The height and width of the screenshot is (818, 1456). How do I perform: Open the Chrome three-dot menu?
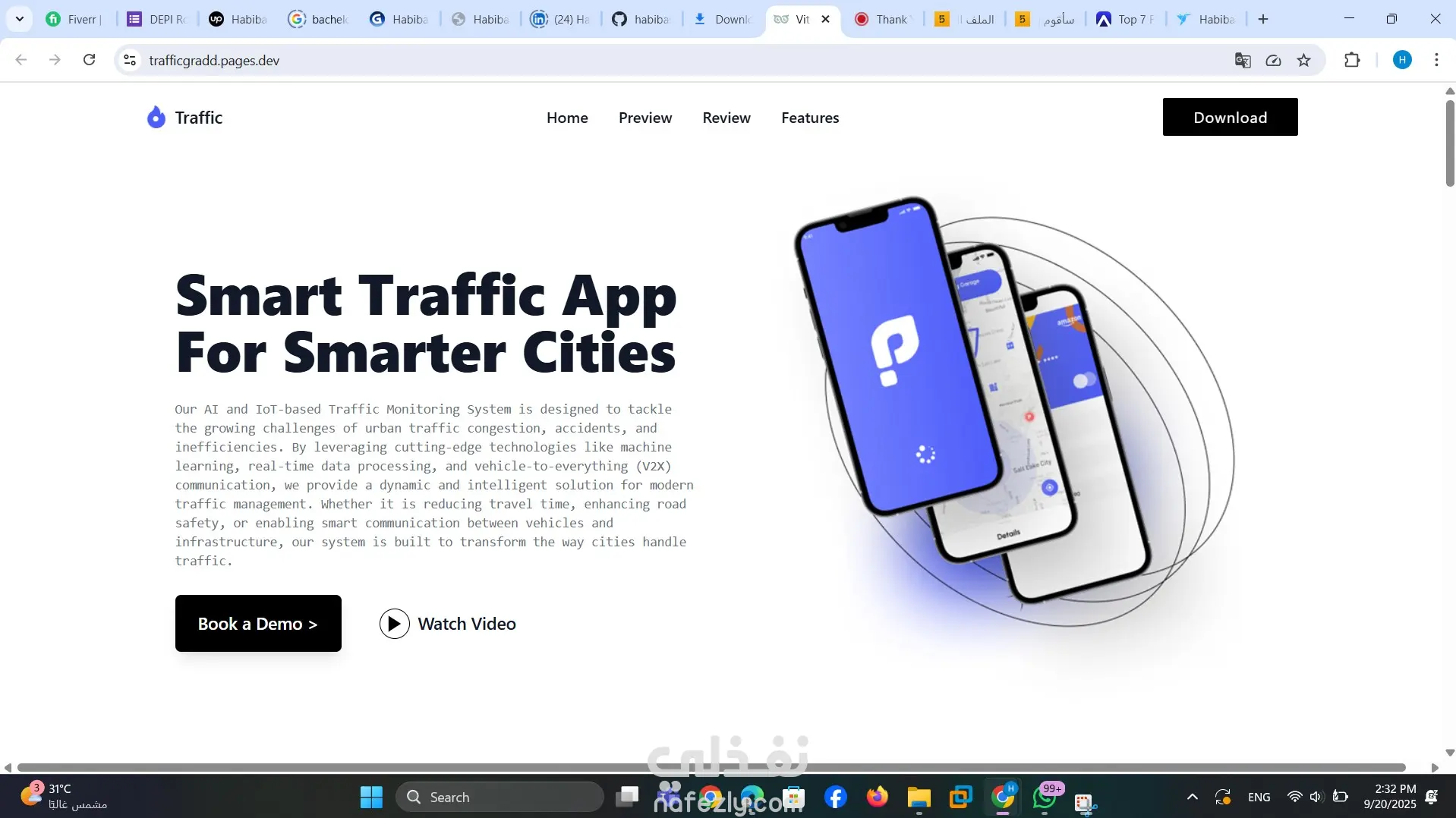1437,60
